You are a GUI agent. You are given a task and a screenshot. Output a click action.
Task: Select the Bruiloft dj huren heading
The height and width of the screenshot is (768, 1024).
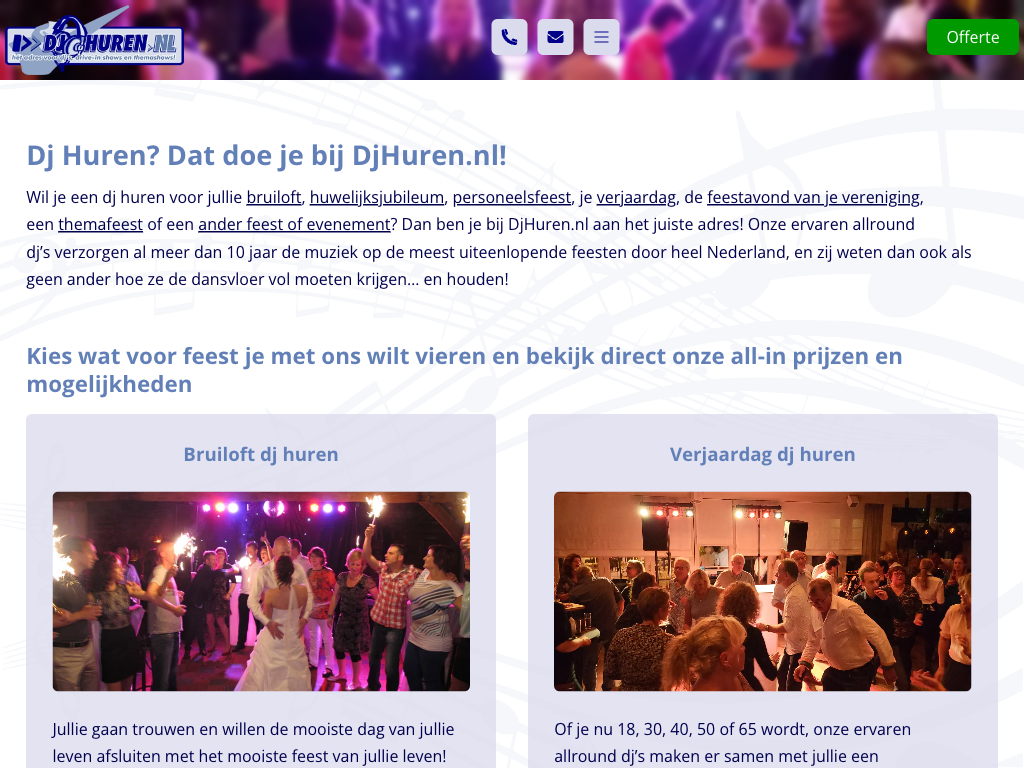[261, 455]
